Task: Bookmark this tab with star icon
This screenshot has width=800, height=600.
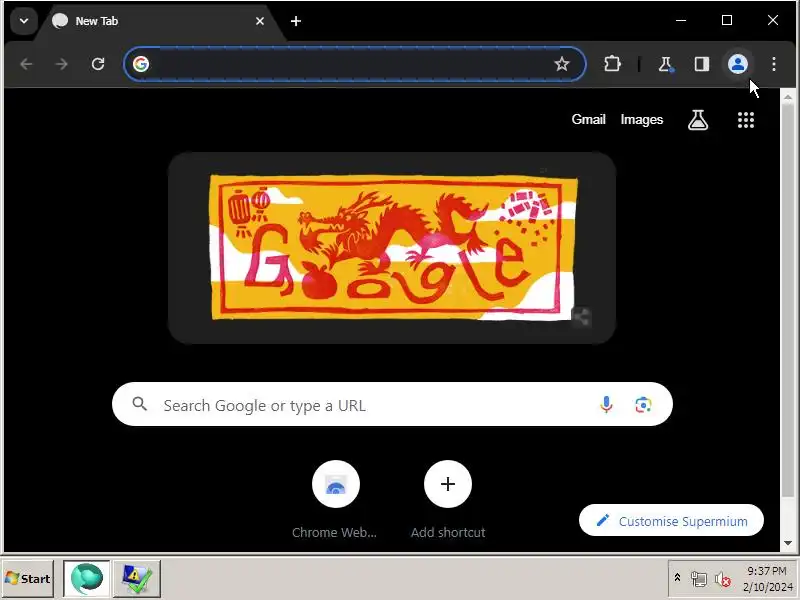Action: (x=562, y=64)
